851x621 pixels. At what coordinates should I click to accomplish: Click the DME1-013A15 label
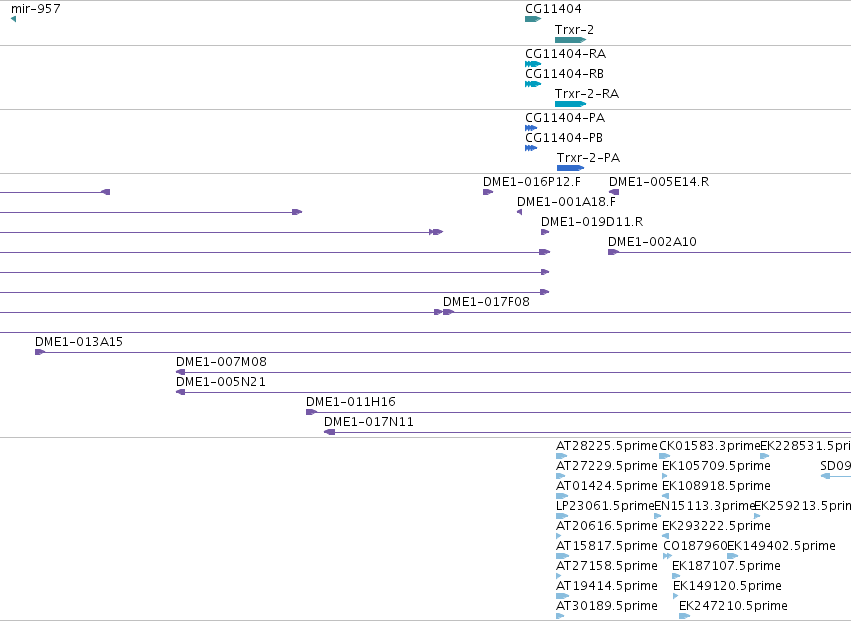tap(79, 342)
